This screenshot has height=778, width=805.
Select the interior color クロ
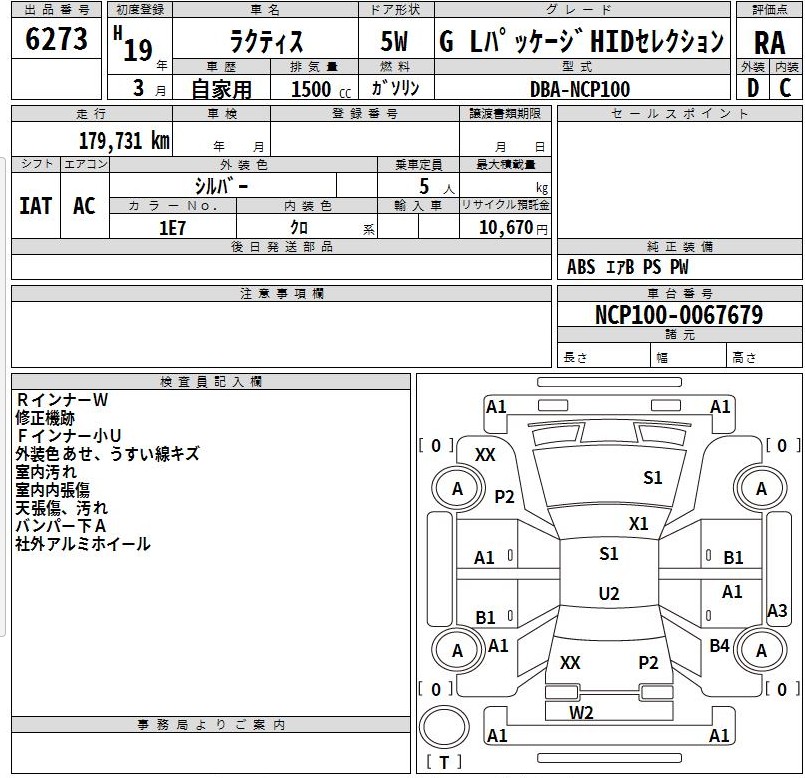click(299, 227)
